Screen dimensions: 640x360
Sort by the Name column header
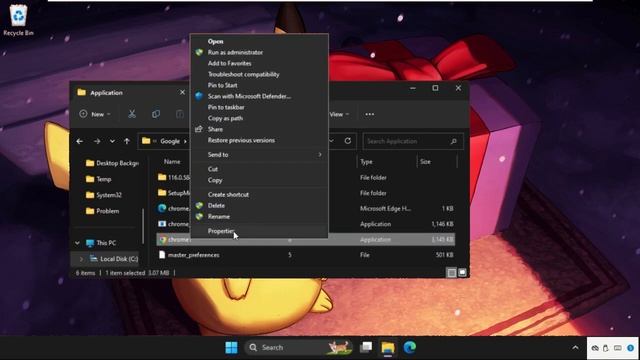[x=172, y=162]
